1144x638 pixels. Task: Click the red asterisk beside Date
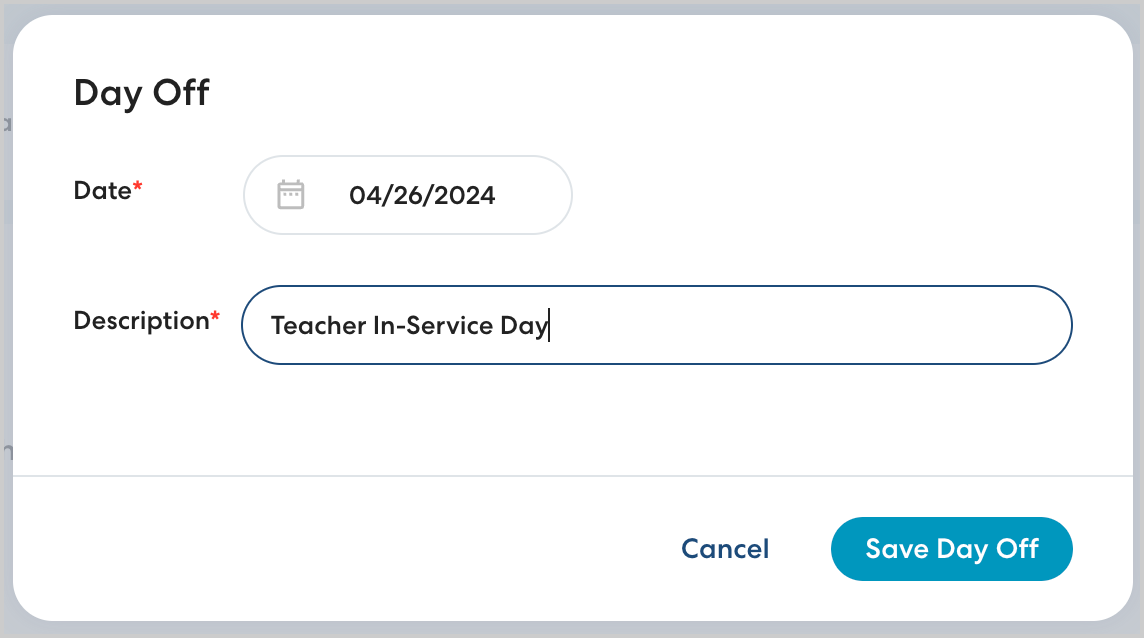point(138,188)
